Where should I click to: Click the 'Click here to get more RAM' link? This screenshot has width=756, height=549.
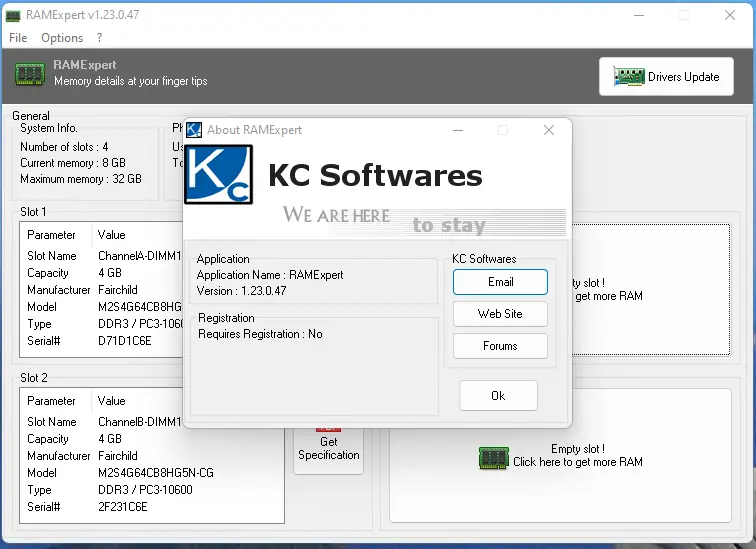pos(578,462)
